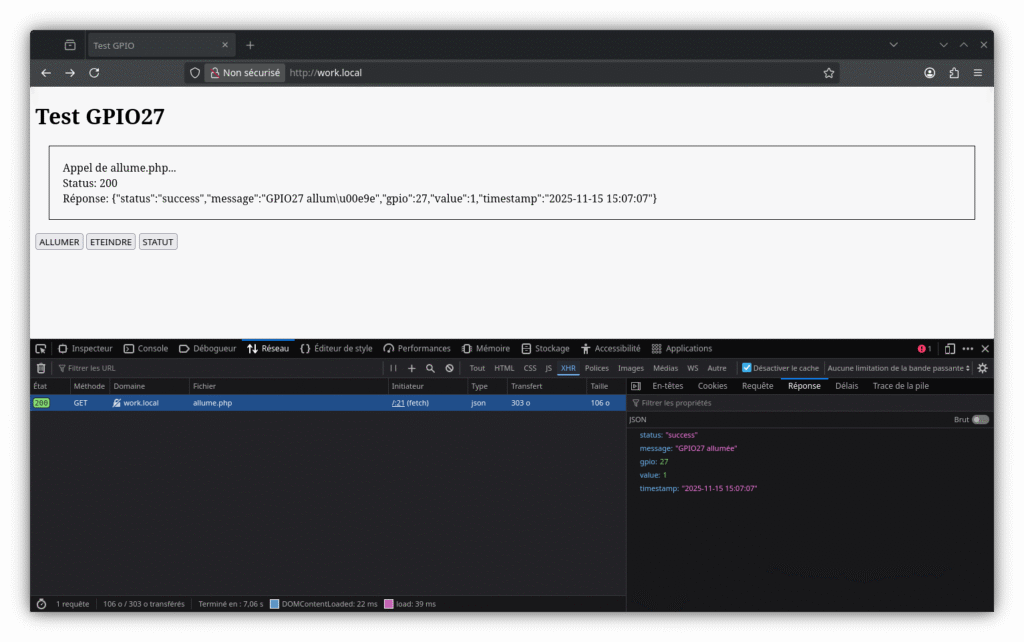Open network settings gear icon
This screenshot has height=642, width=1024.
(x=982, y=368)
